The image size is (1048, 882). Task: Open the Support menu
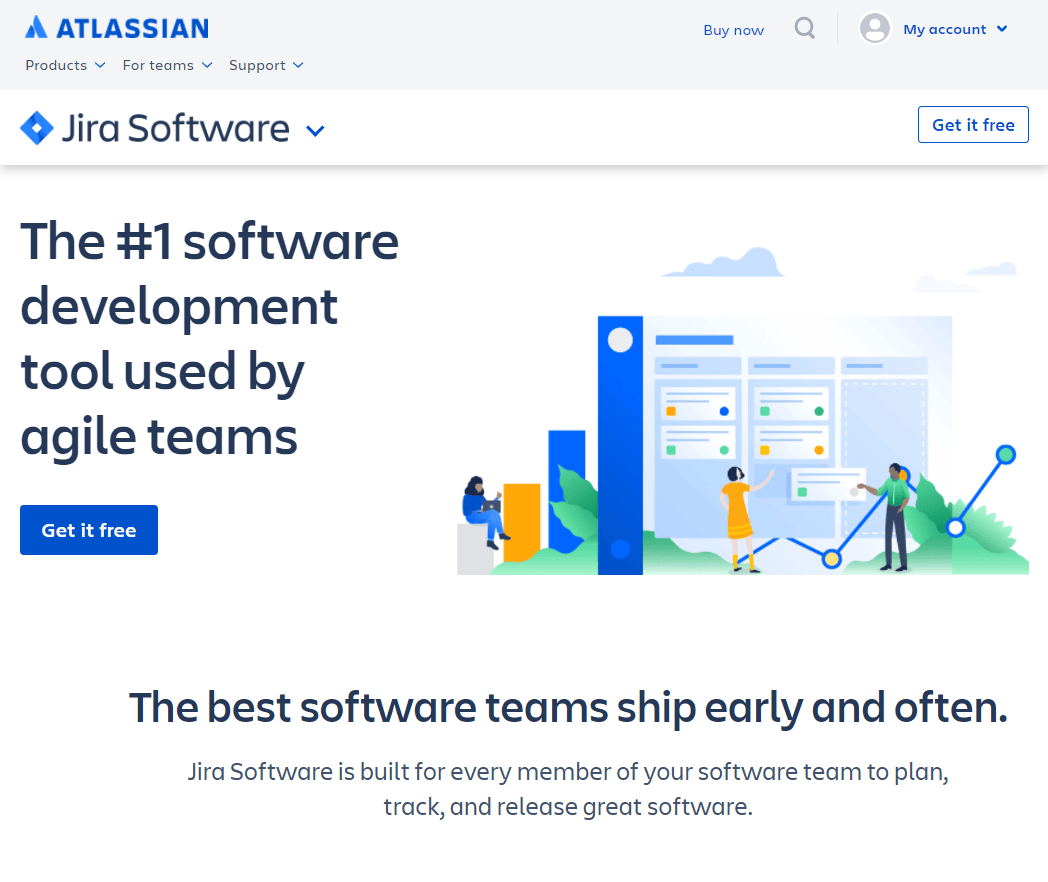[x=266, y=65]
